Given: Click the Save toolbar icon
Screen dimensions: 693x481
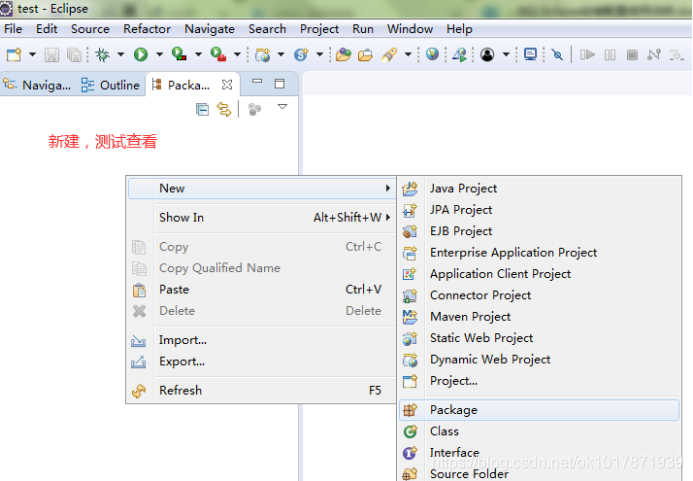Looking at the screenshot, I should pyautogui.click(x=52, y=55).
